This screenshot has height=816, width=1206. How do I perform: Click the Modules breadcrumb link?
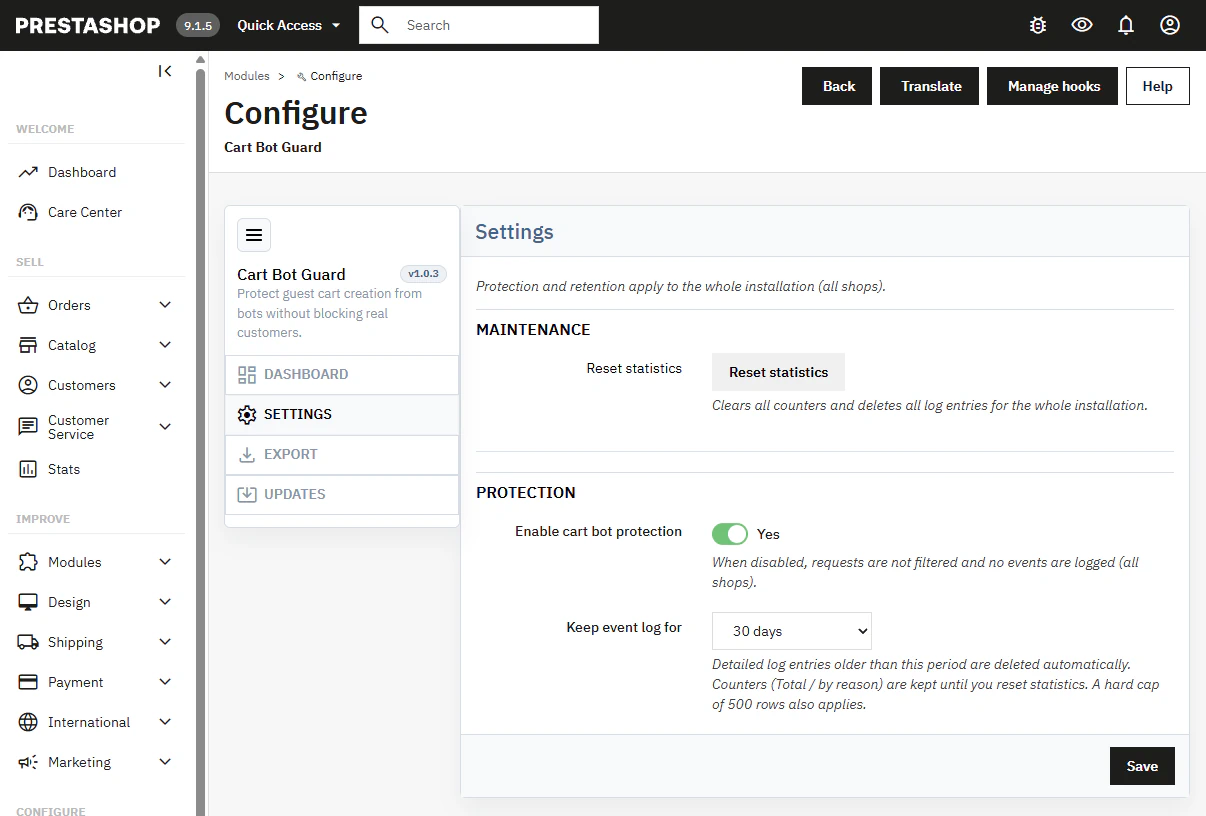point(247,76)
